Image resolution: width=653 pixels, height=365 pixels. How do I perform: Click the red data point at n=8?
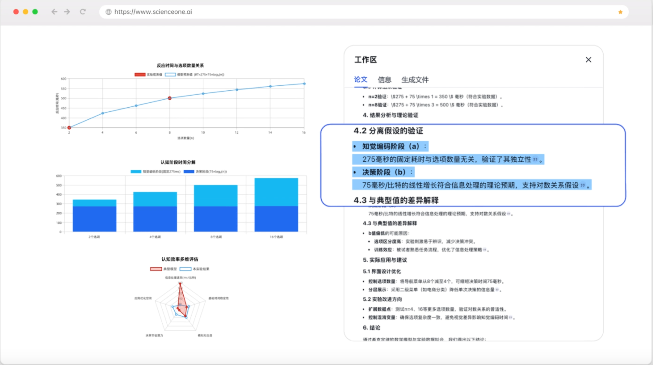click(x=169, y=98)
